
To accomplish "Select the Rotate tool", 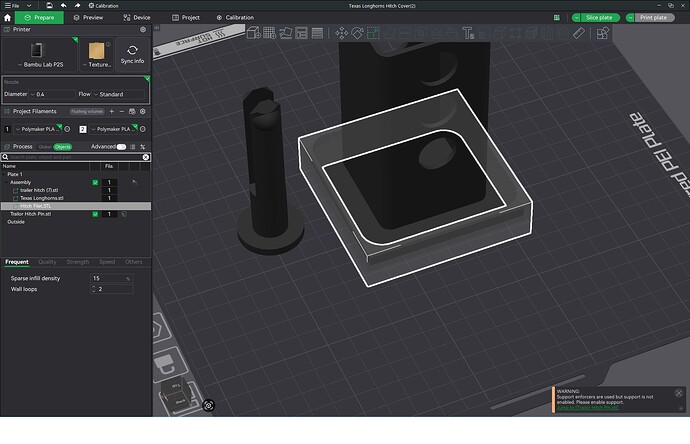I will point(357,33).
